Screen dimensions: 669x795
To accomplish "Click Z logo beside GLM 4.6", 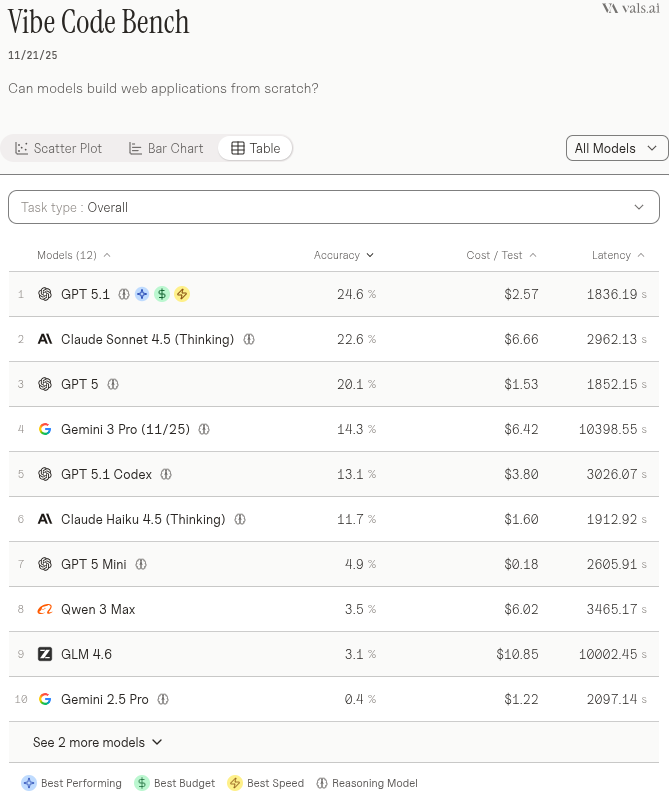I will coord(45,654).
